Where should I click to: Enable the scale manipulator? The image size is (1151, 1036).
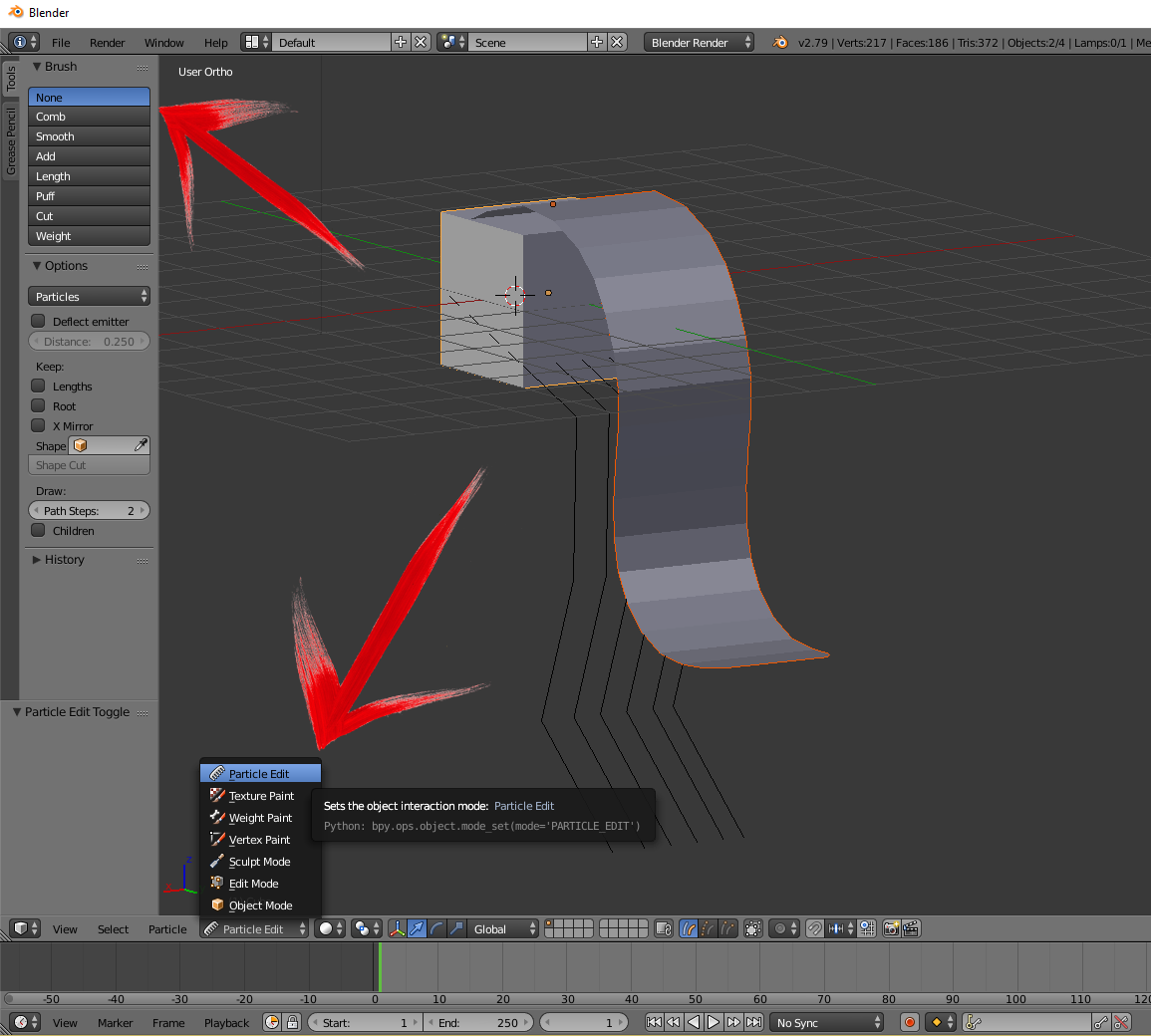click(456, 928)
